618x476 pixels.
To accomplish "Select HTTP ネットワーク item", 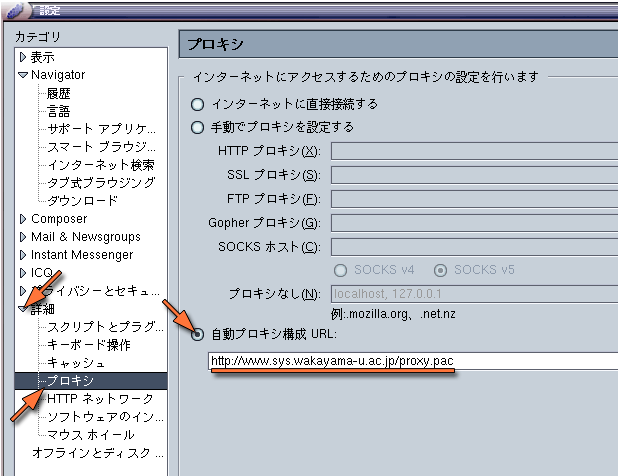I will (100, 399).
